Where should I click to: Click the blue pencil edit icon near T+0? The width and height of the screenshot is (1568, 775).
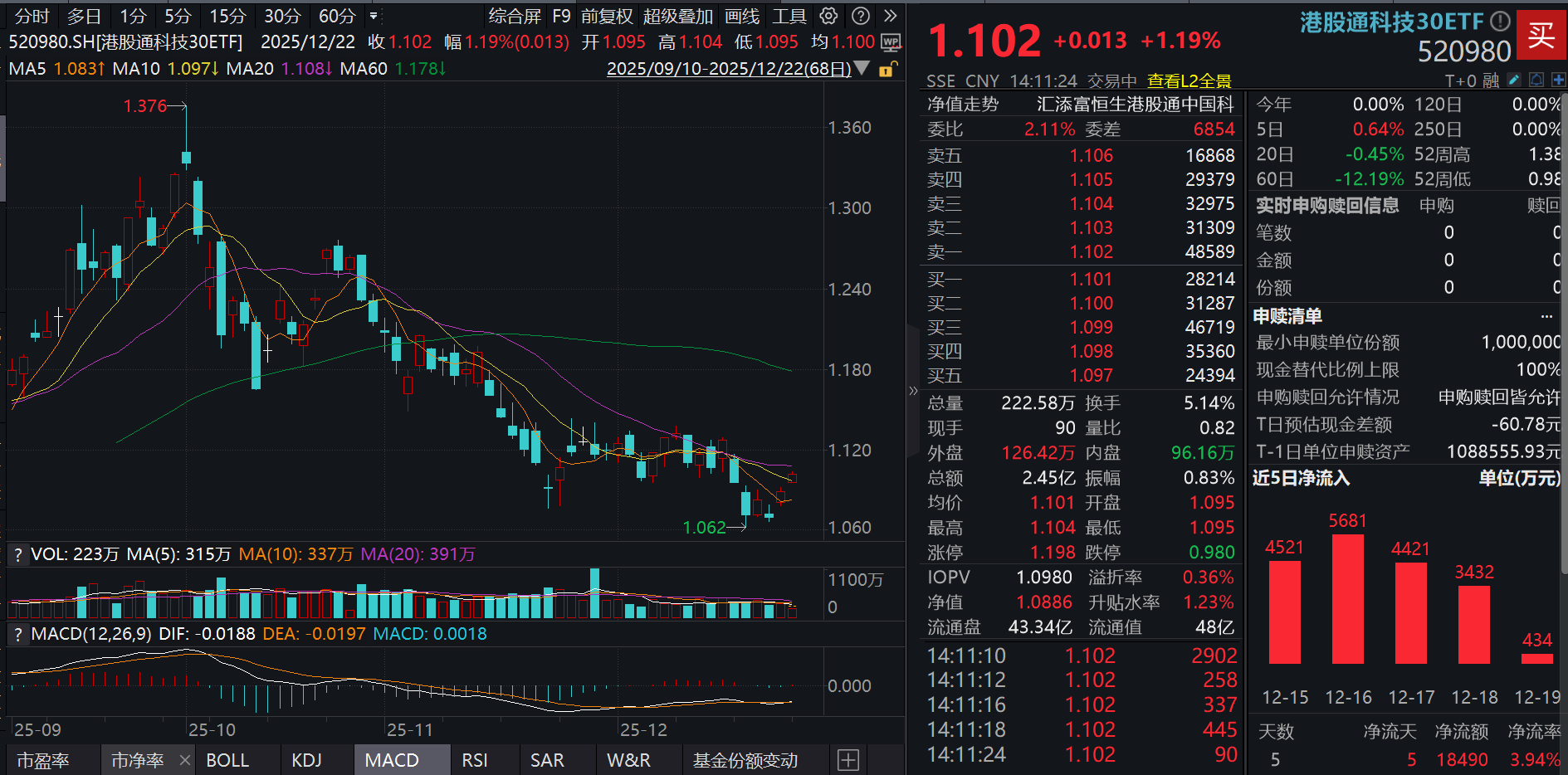1514,80
